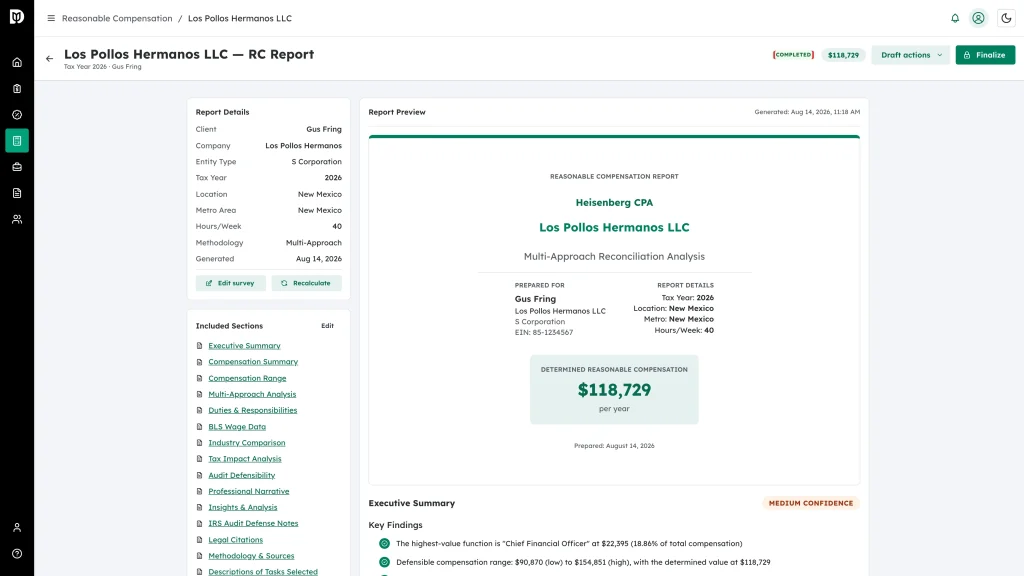
Task: Open Duties & Responsibilities section link
Action: (253, 410)
